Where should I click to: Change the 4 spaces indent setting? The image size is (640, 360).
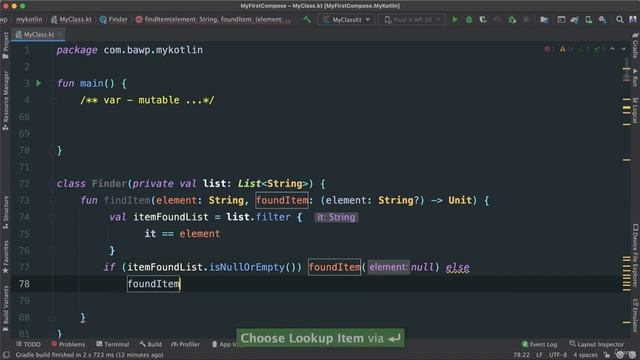pos(585,355)
